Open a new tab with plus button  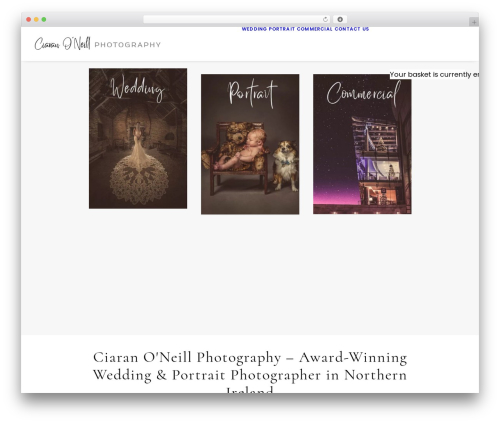click(474, 22)
